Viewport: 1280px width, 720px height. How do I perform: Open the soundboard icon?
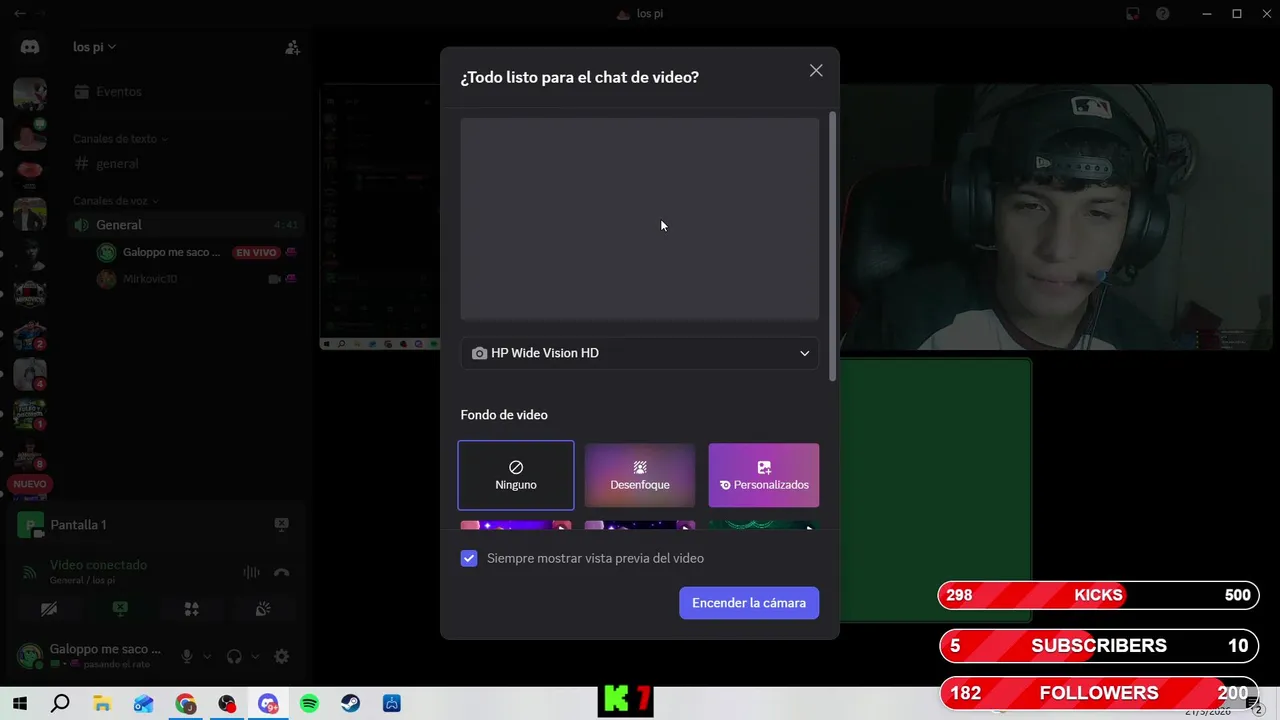(263, 609)
